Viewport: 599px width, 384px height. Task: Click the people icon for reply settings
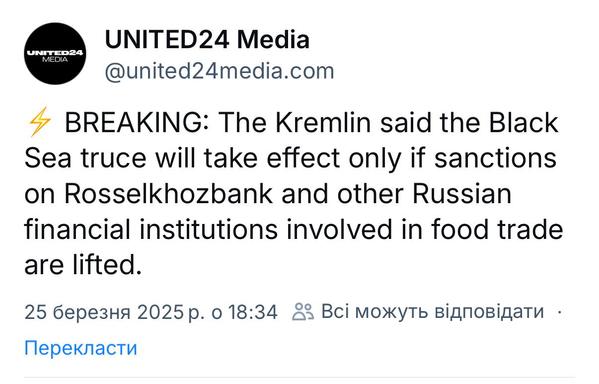click(303, 311)
